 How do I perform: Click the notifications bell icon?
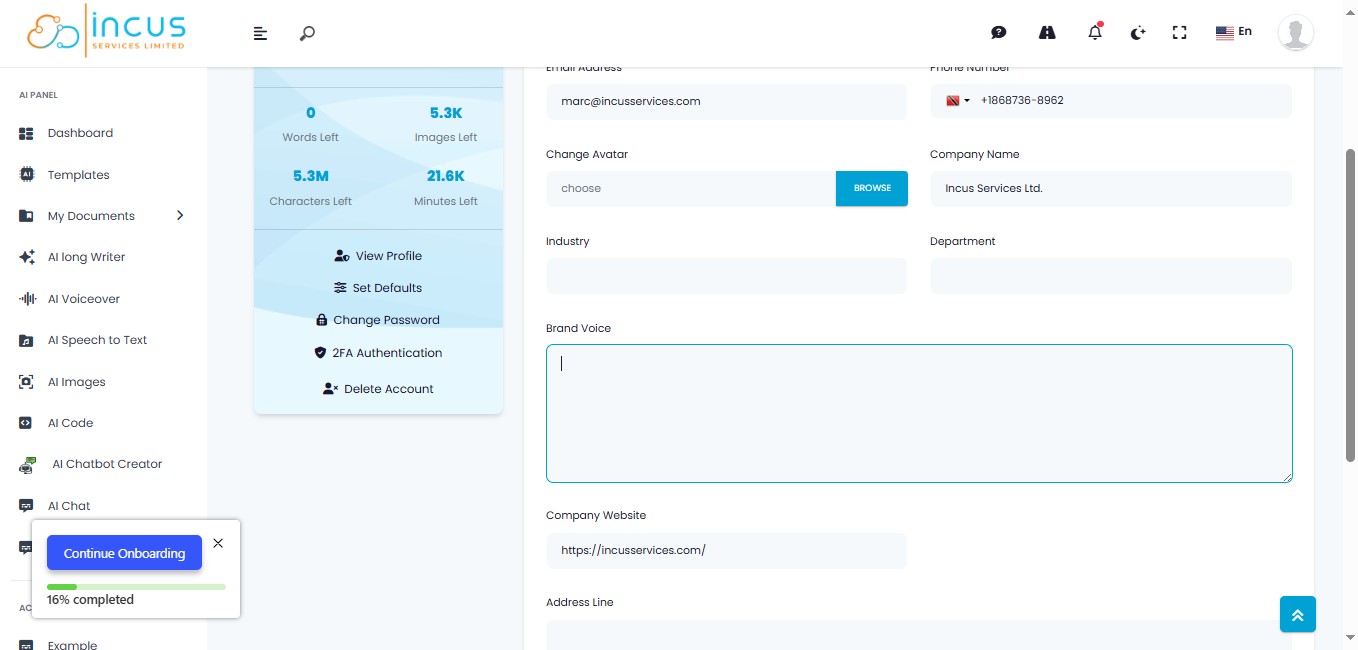coord(1094,32)
